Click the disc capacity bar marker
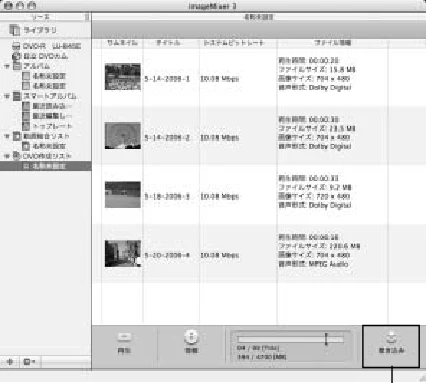 click(326, 339)
